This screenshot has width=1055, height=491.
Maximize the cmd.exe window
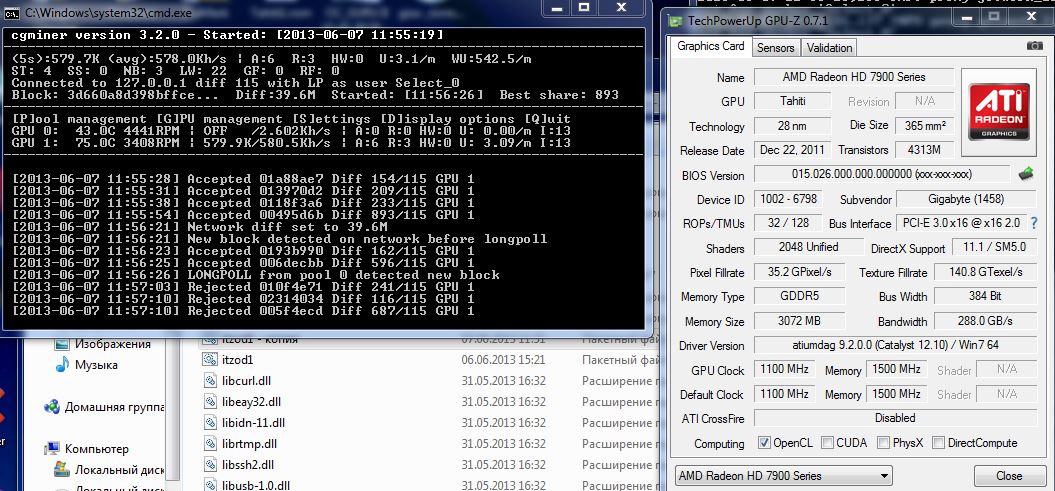584,7
